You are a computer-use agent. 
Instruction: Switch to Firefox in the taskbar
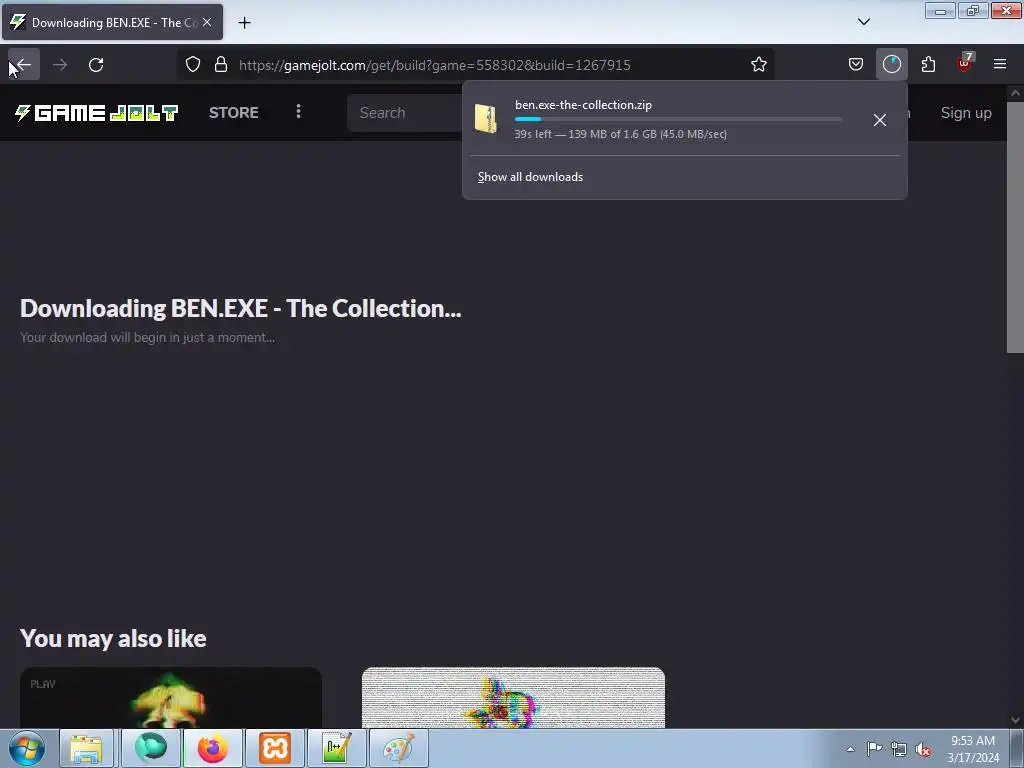pos(212,748)
